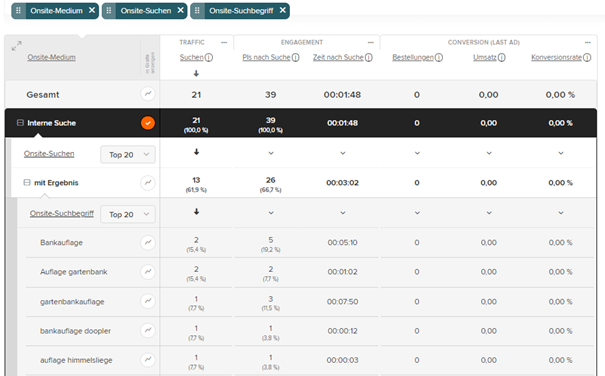Click the PIs nach Suche header link

(266, 58)
